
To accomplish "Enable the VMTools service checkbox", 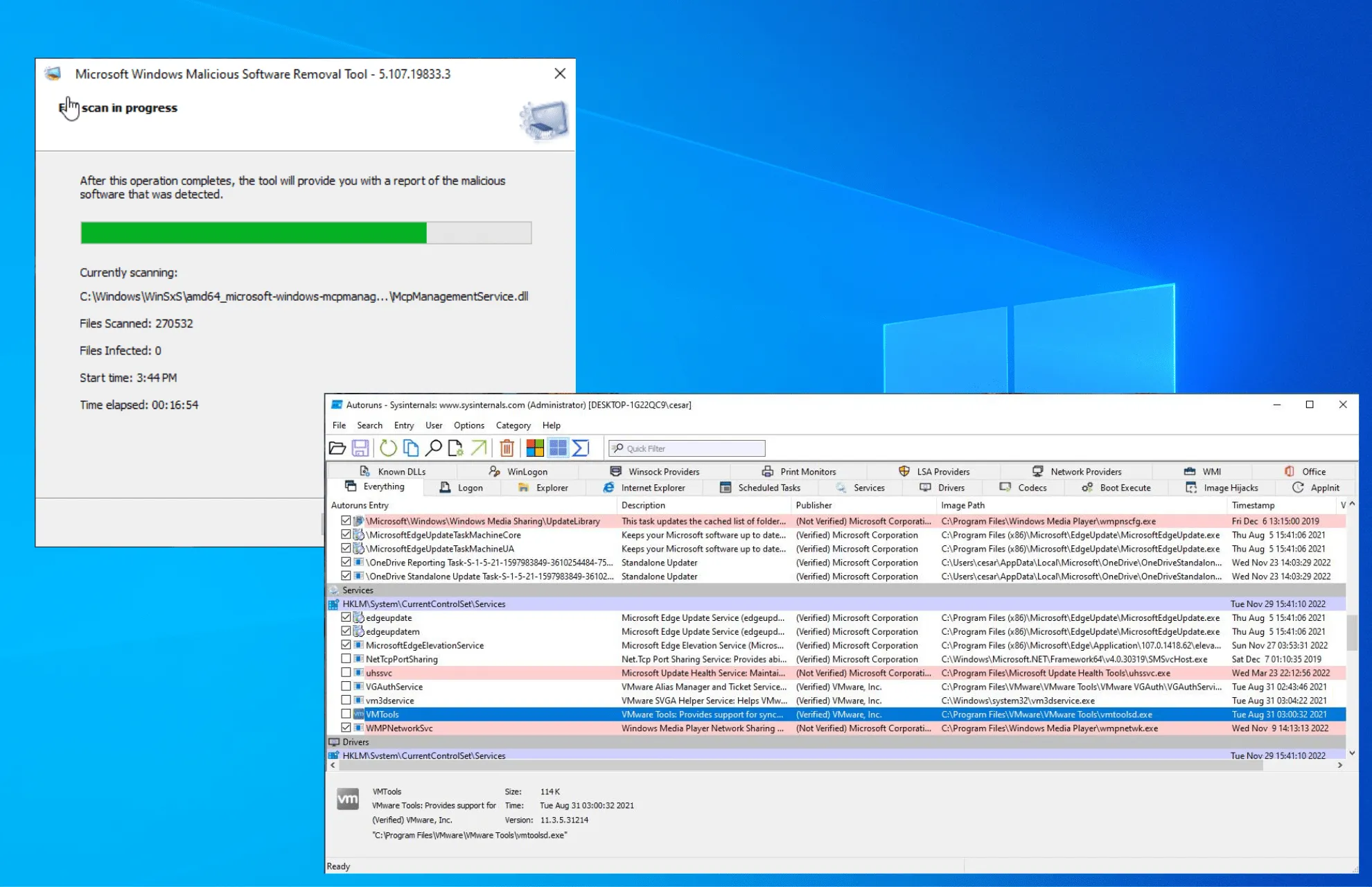I will click(x=346, y=714).
